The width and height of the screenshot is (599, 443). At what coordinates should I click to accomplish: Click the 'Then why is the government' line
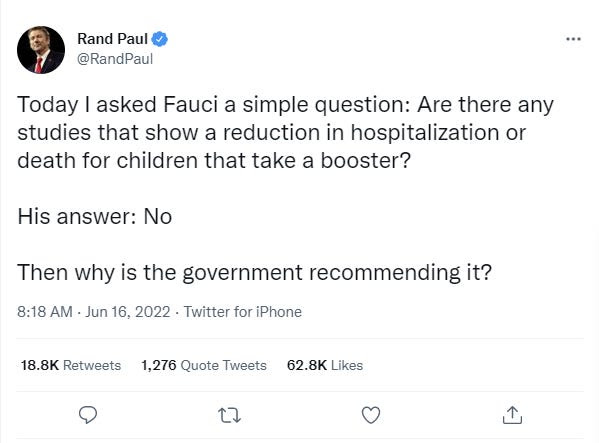[x=254, y=273]
